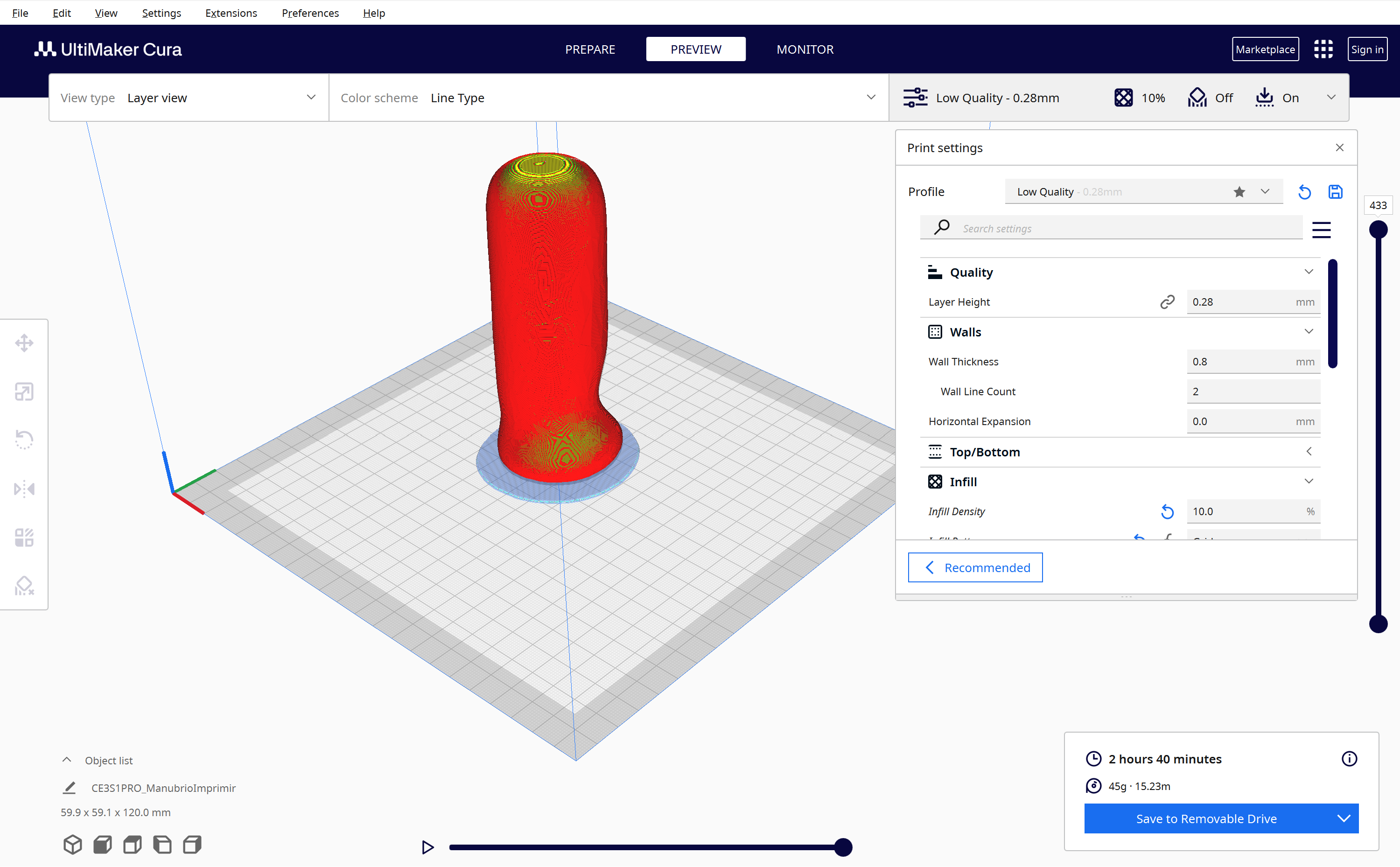
Task: Open the File menu
Action: (x=20, y=13)
